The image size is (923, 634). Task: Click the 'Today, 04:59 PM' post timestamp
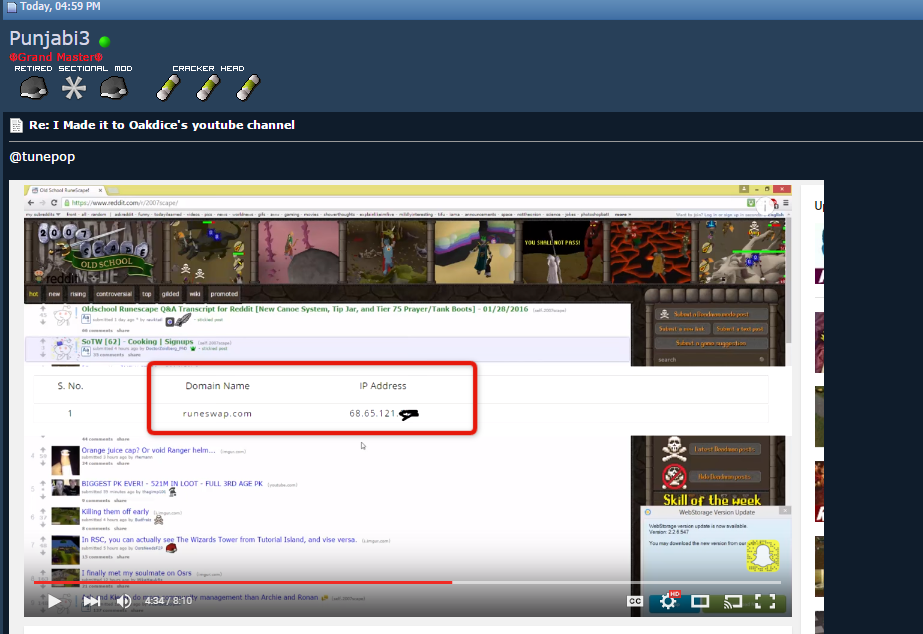[60, 6]
